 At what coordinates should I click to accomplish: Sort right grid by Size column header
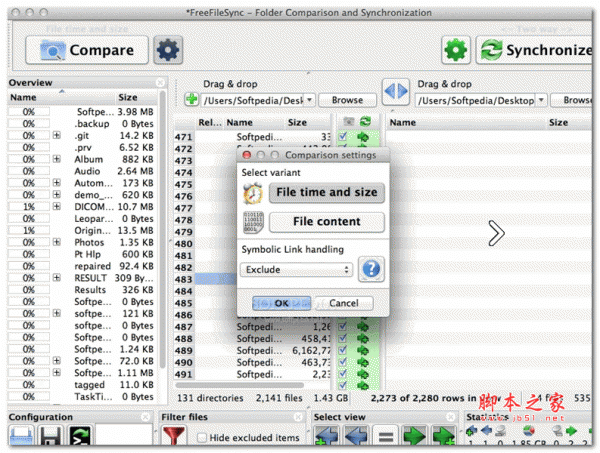tap(569, 122)
